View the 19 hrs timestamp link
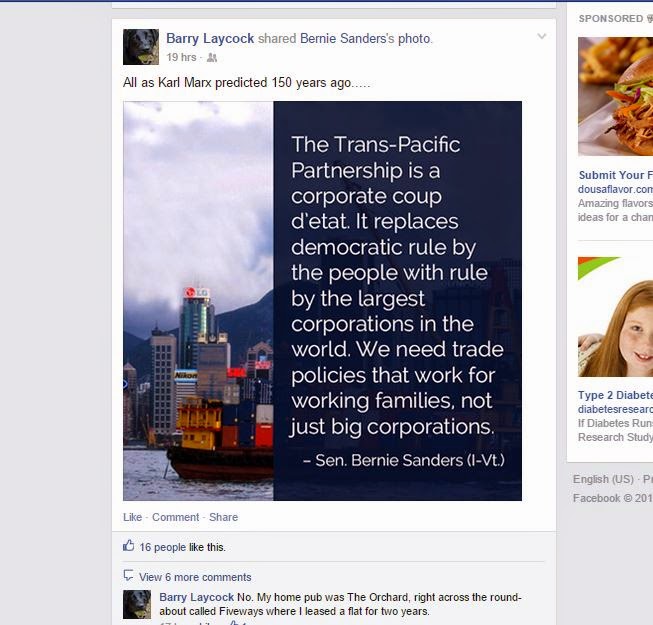Screen dimensions: 653x625 pos(181,57)
